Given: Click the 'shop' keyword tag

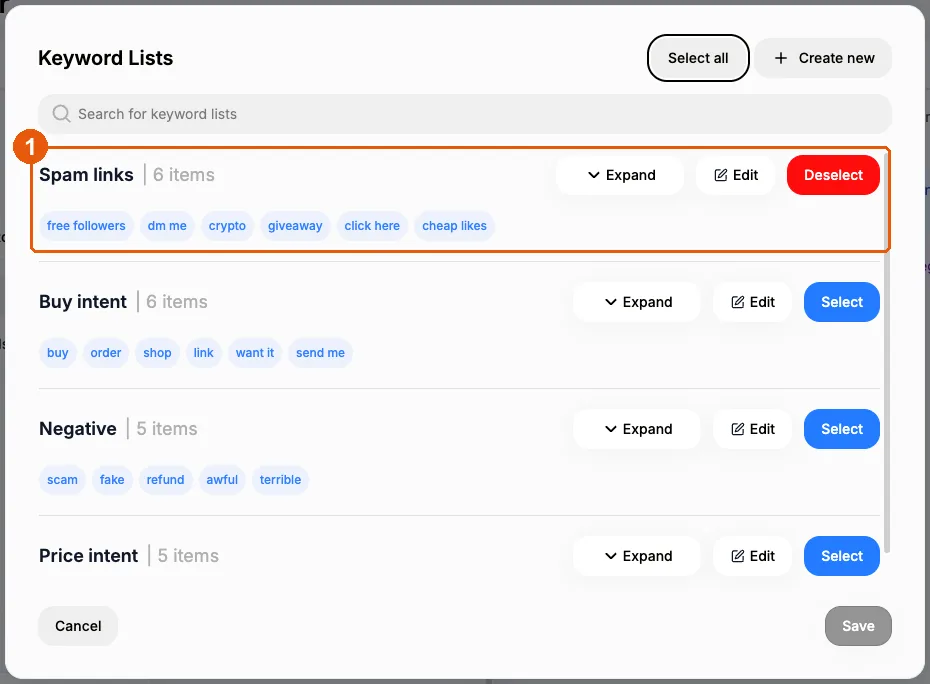Looking at the screenshot, I should pyautogui.click(x=157, y=353).
